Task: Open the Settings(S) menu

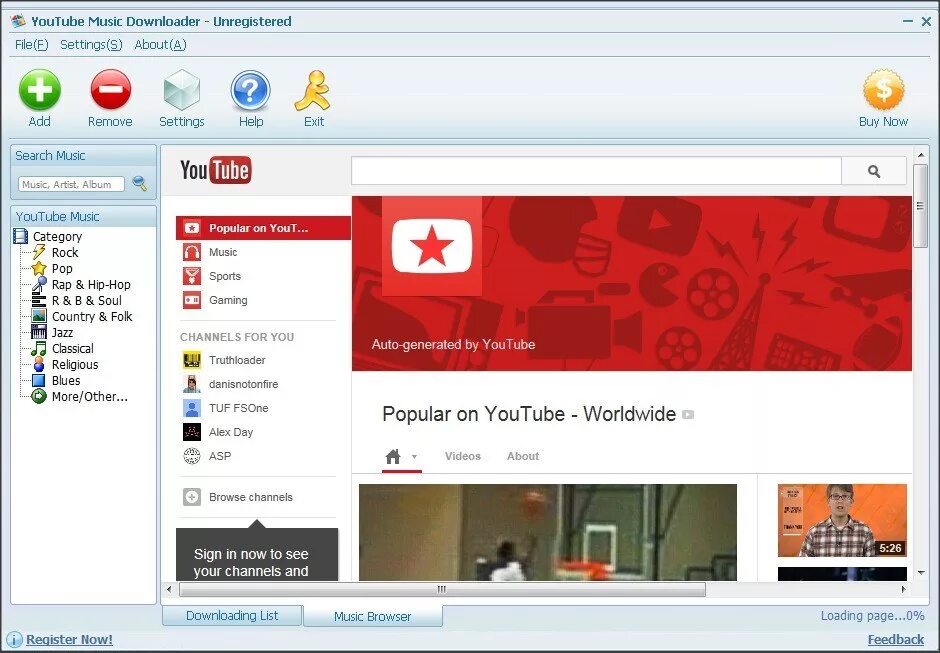Action: click(x=91, y=44)
